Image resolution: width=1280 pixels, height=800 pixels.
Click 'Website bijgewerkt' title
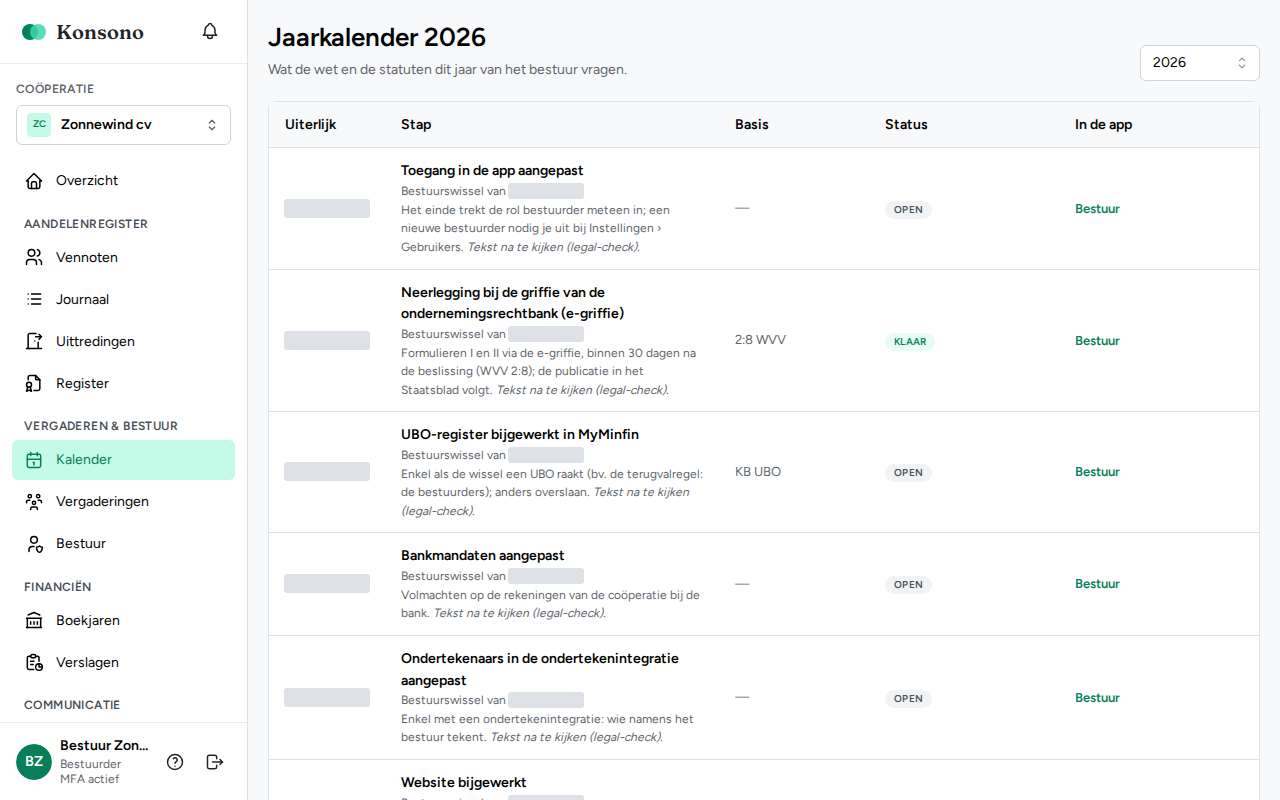[464, 783]
